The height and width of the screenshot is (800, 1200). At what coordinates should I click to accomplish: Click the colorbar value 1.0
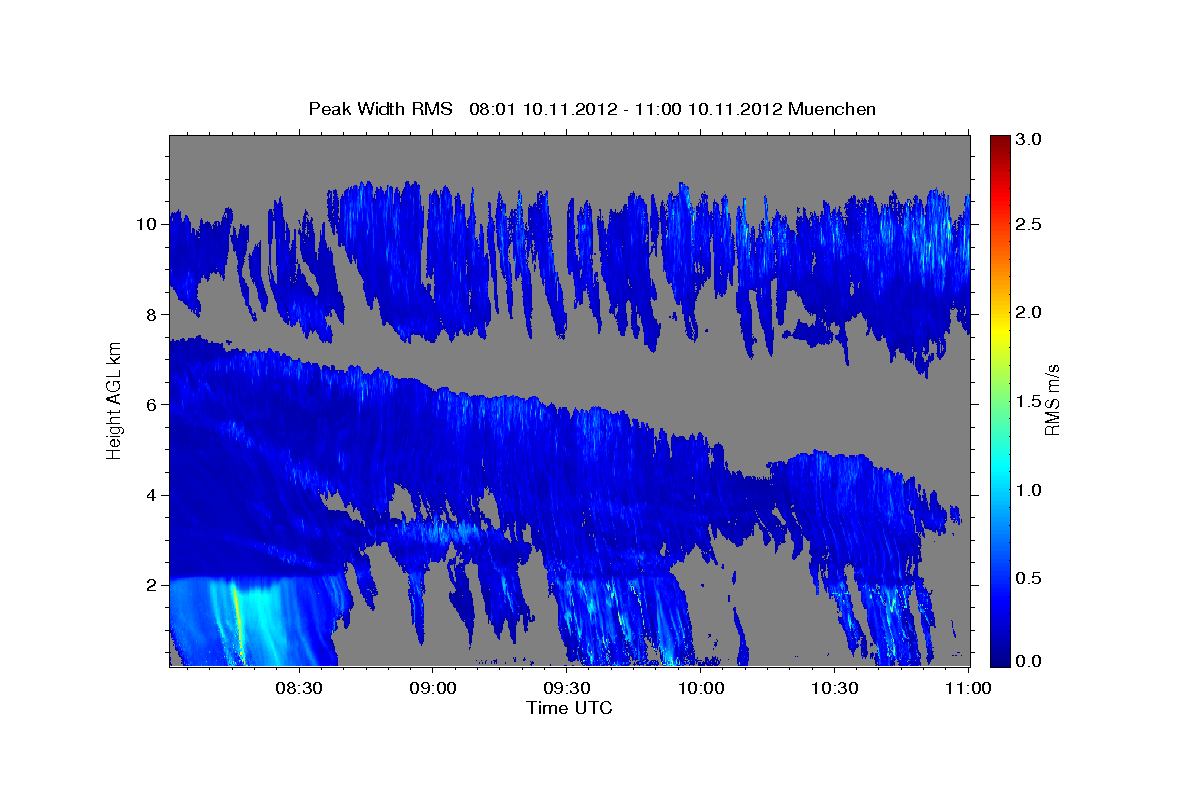1030,490
